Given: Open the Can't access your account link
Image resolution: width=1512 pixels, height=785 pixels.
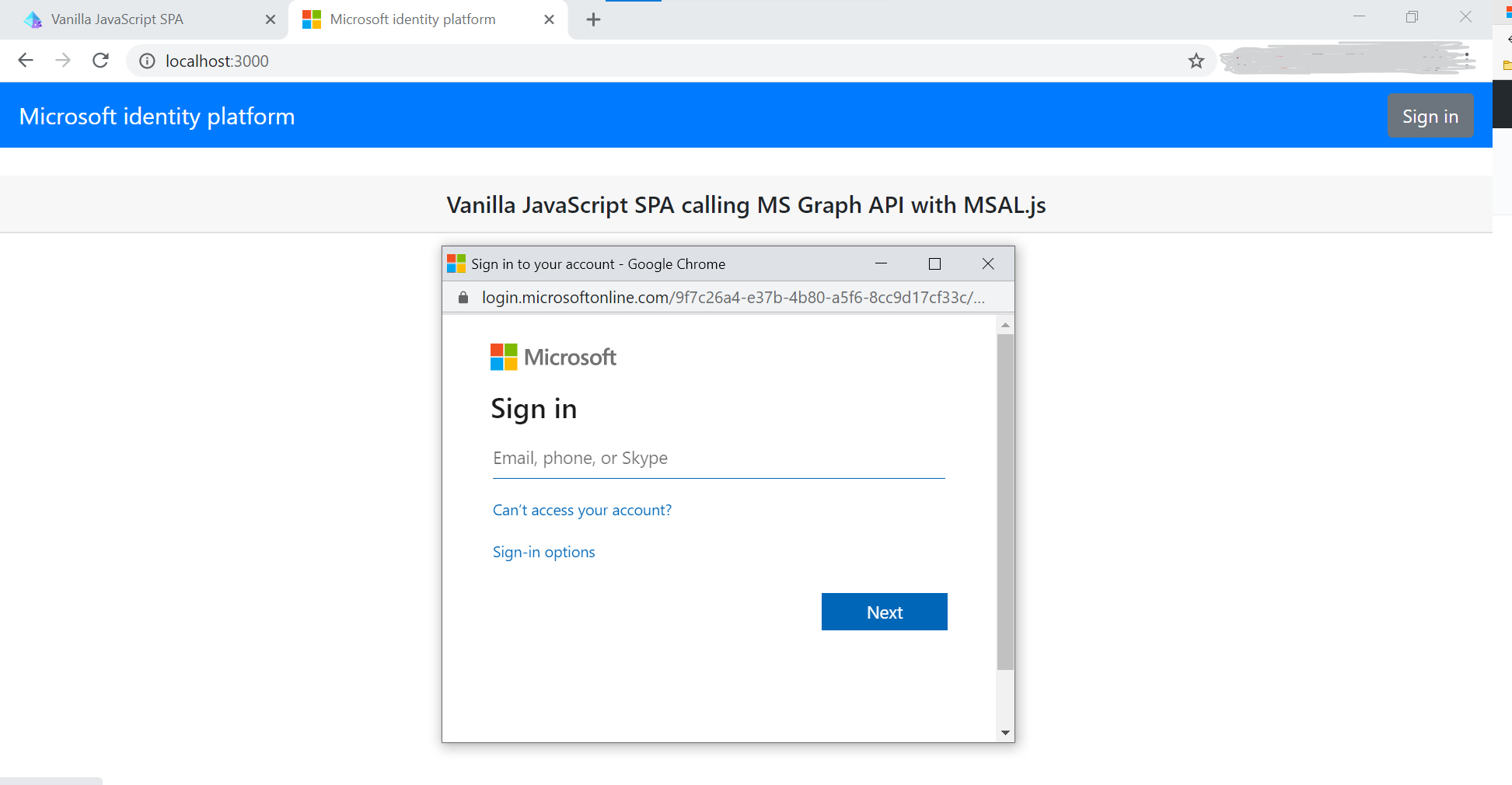Looking at the screenshot, I should [581, 510].
